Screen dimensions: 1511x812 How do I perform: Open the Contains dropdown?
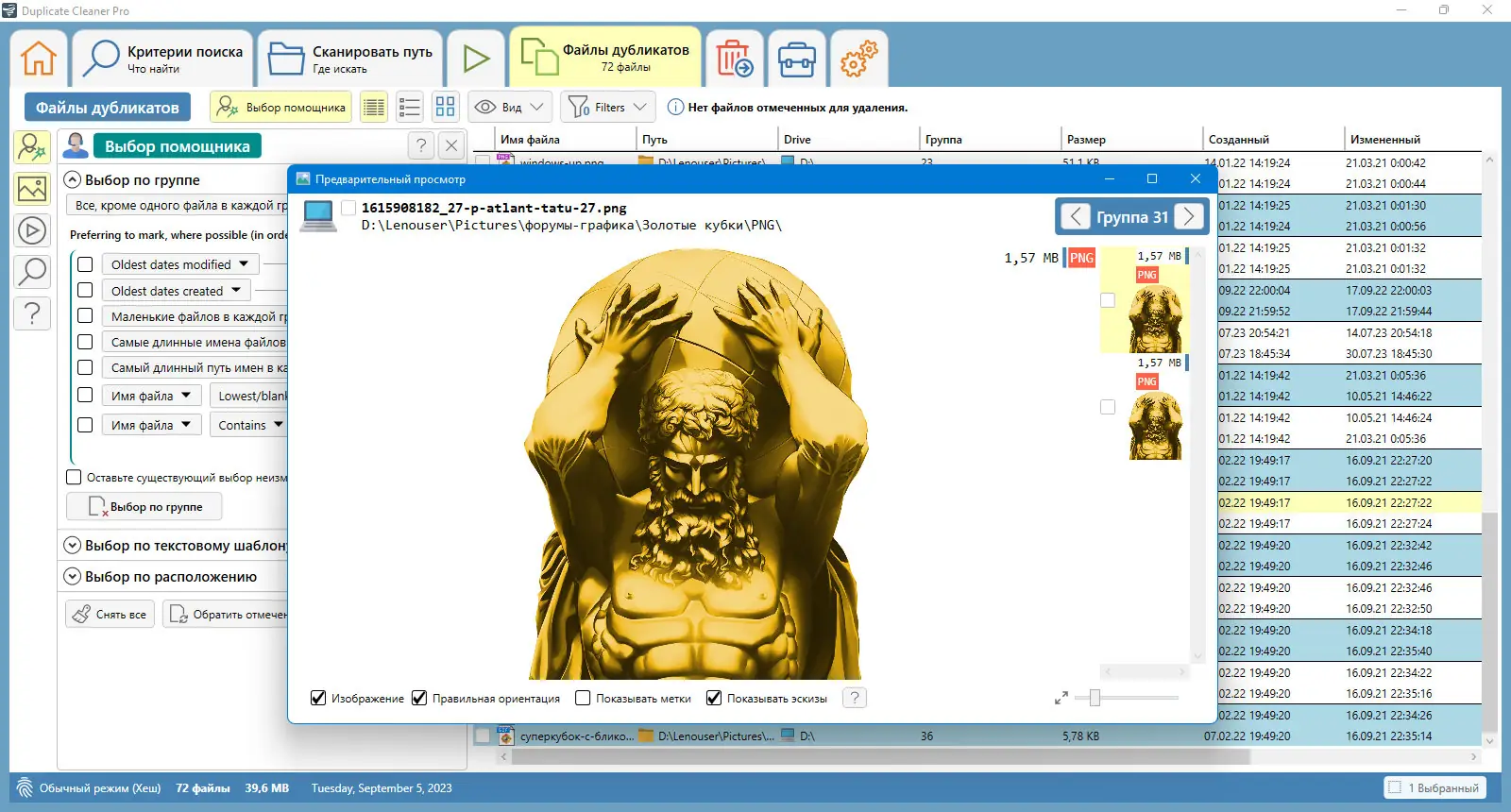[x=250, y=425]
